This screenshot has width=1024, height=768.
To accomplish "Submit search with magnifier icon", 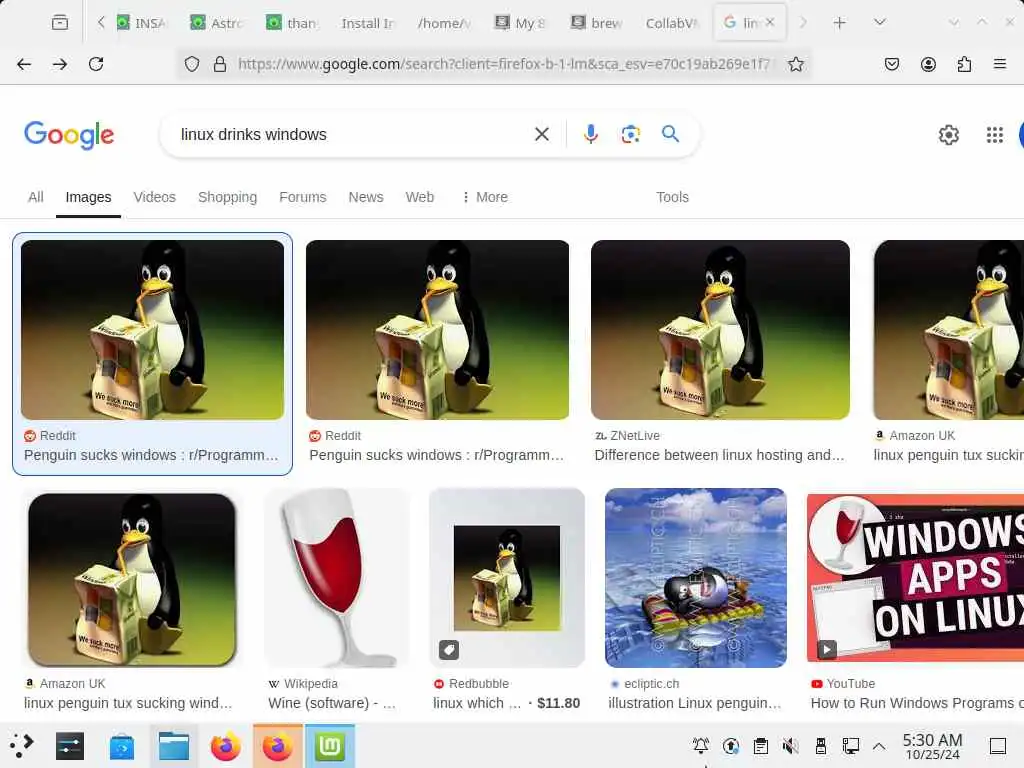I will (x=670, y=134).
